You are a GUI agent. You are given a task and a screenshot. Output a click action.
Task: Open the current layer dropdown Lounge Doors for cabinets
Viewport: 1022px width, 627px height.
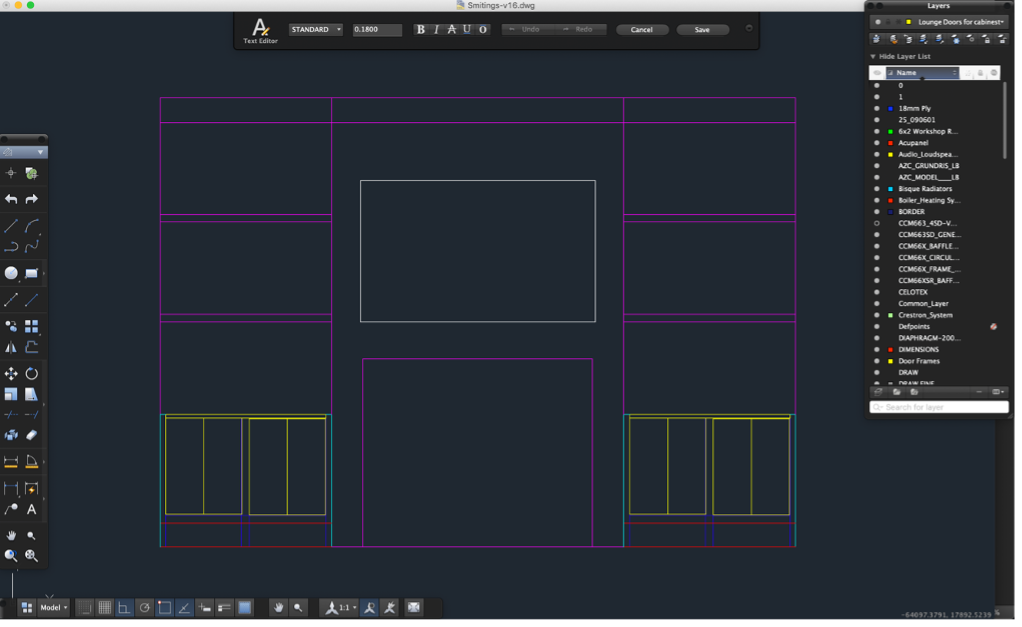(939, 22)
